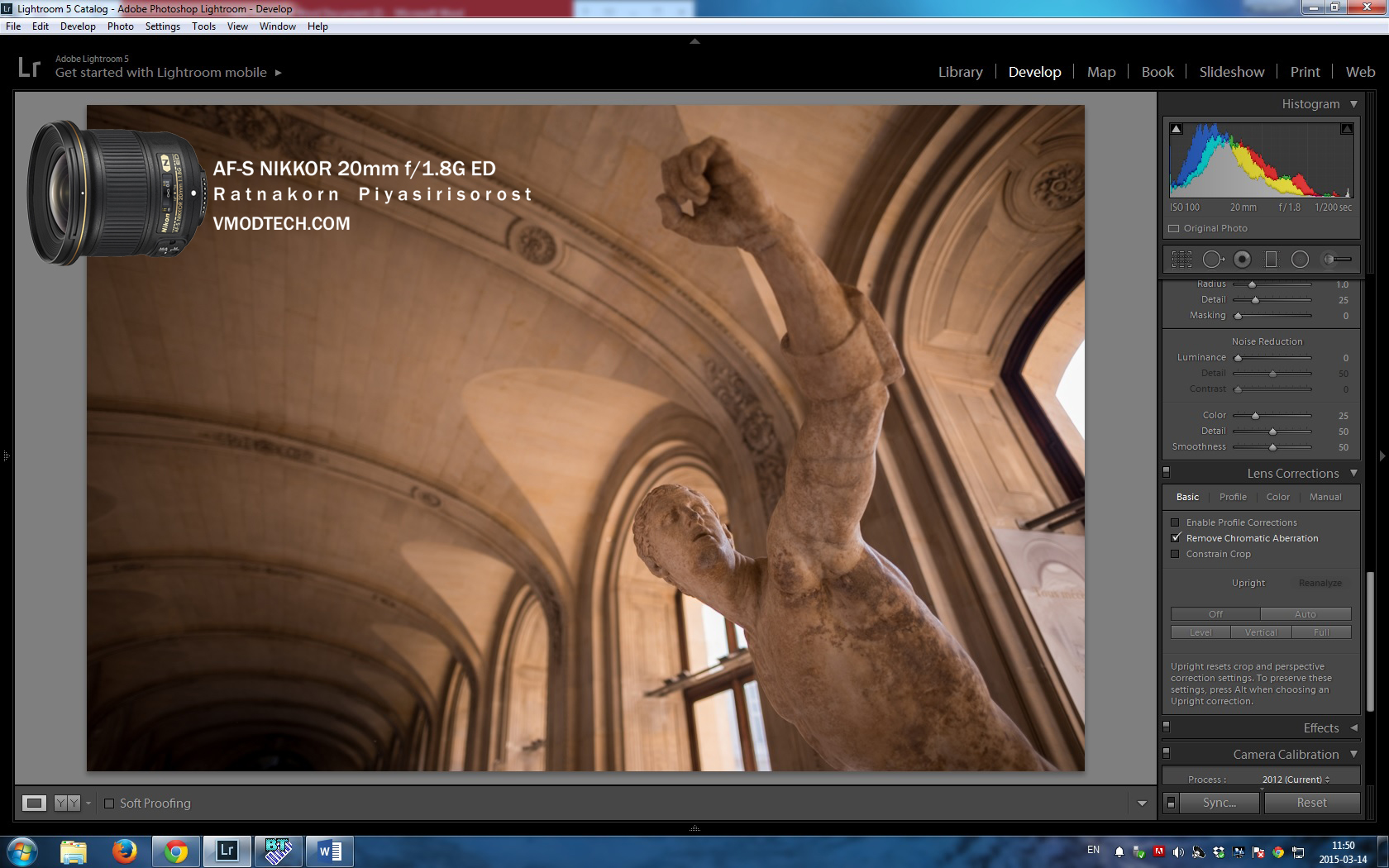
Task: Switch to the Library module
Action: tap(961, 72)
